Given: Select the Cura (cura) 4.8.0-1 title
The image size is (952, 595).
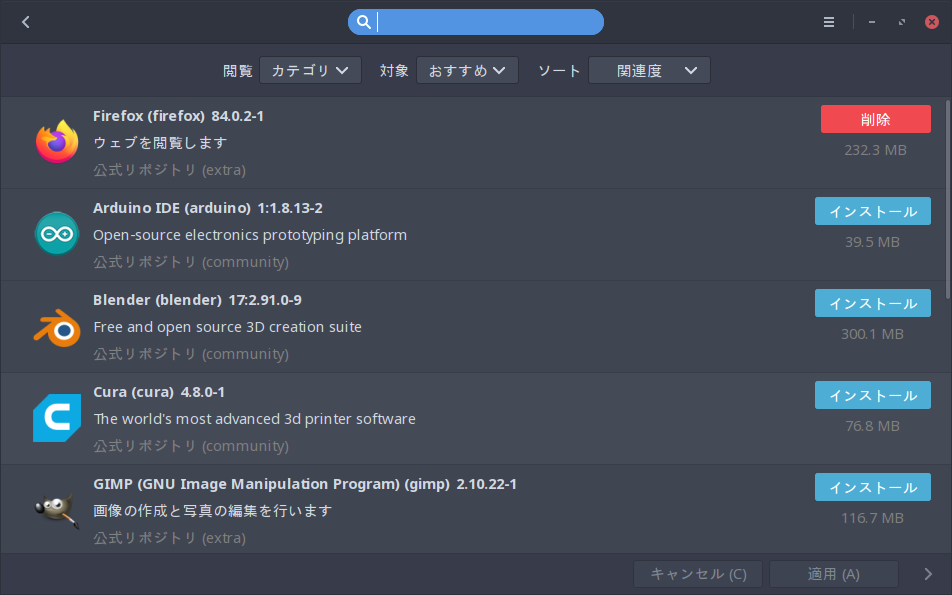Looking at the screenshot, I should (x=159, y=392).
